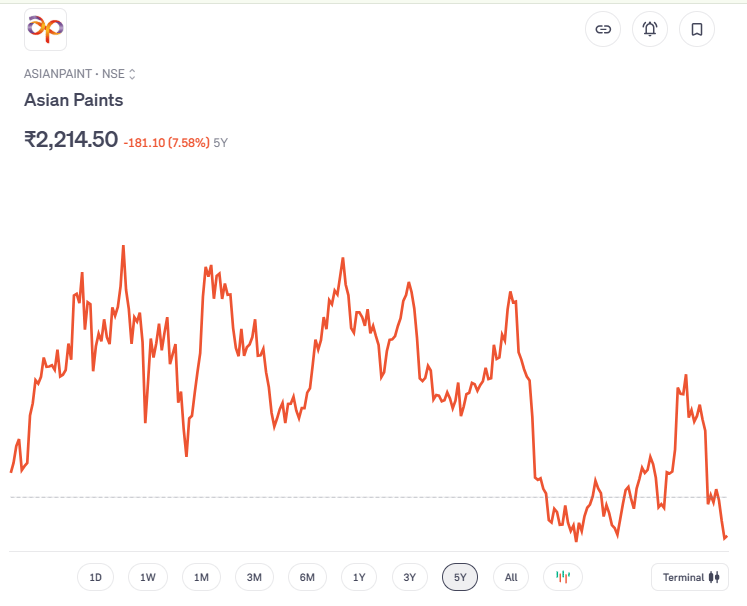Switch to candlestick chart view

click(563, 577)
